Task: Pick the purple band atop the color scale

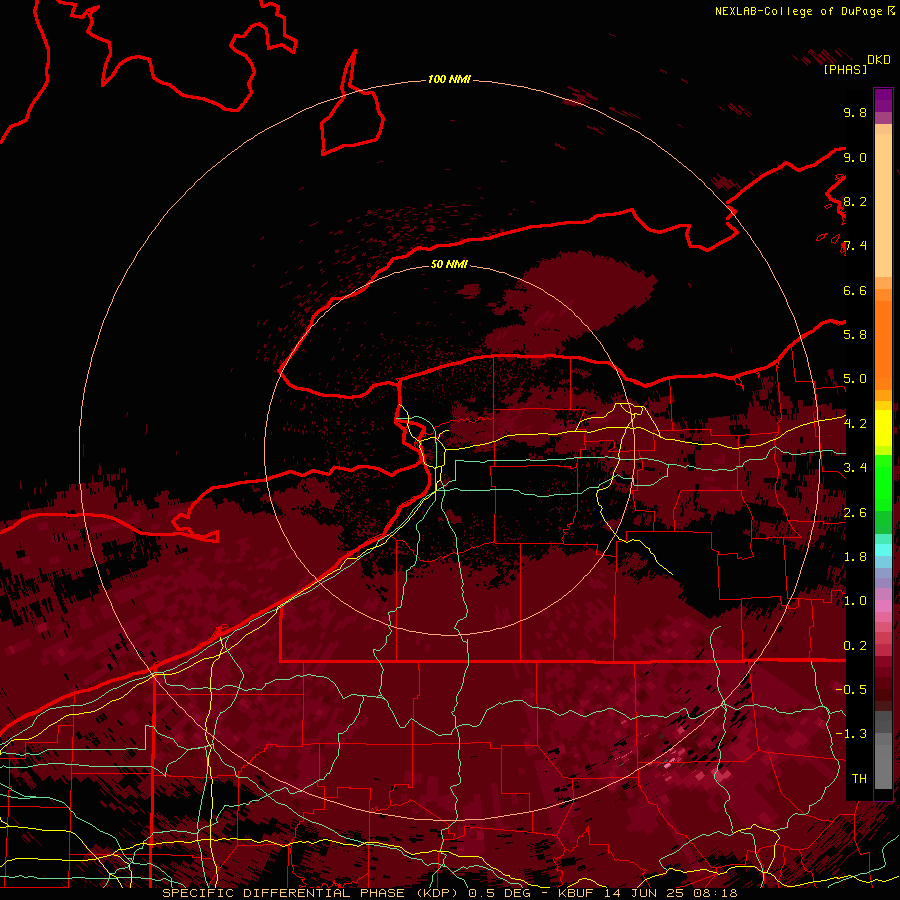Action: [883, 100]
